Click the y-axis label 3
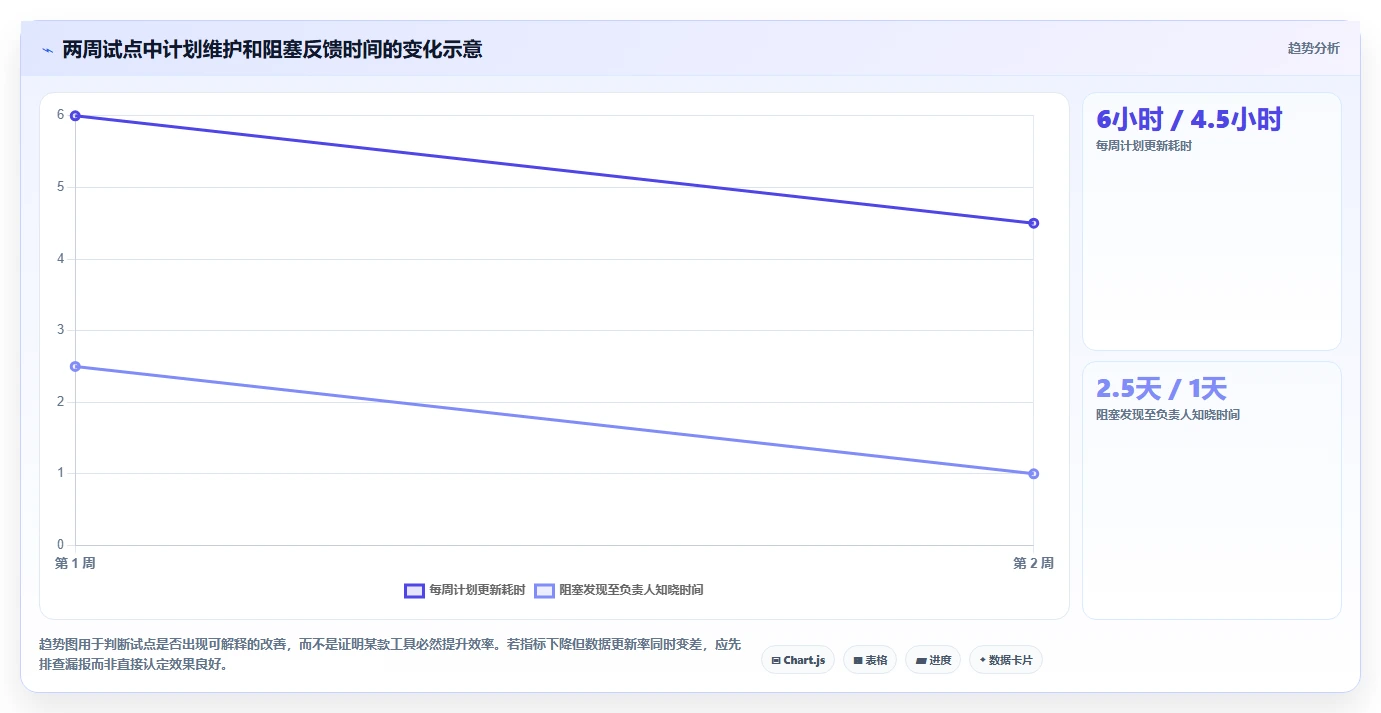This screenshot has height=713, width=1381. pyautogui.click(x=60, y=330)
